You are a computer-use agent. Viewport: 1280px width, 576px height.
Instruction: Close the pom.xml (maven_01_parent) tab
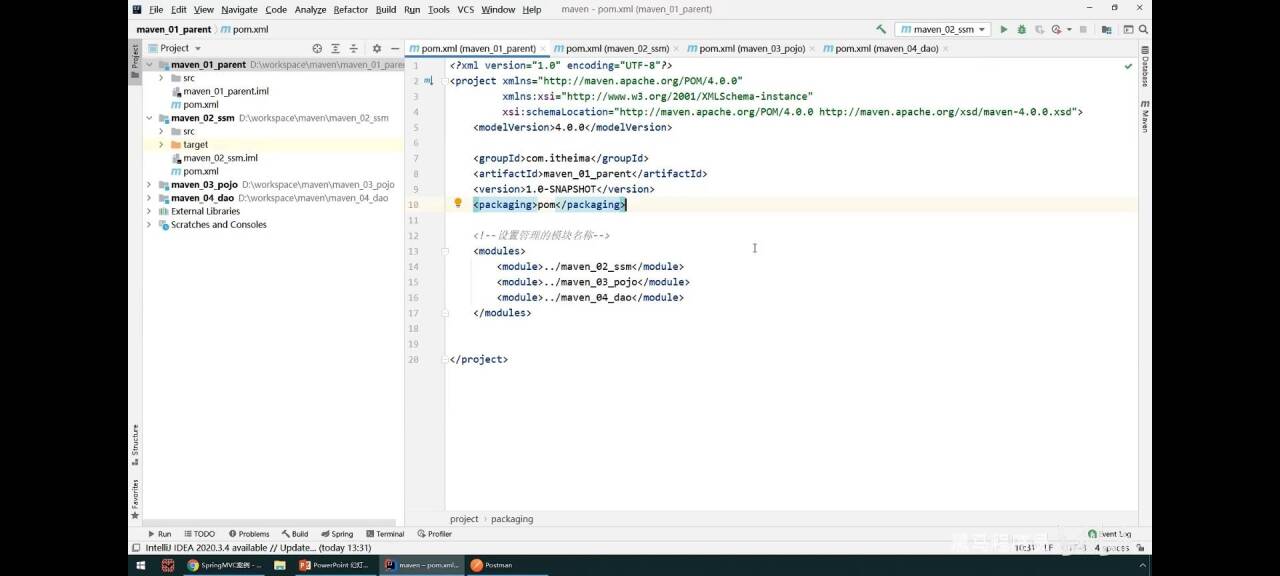543,48
